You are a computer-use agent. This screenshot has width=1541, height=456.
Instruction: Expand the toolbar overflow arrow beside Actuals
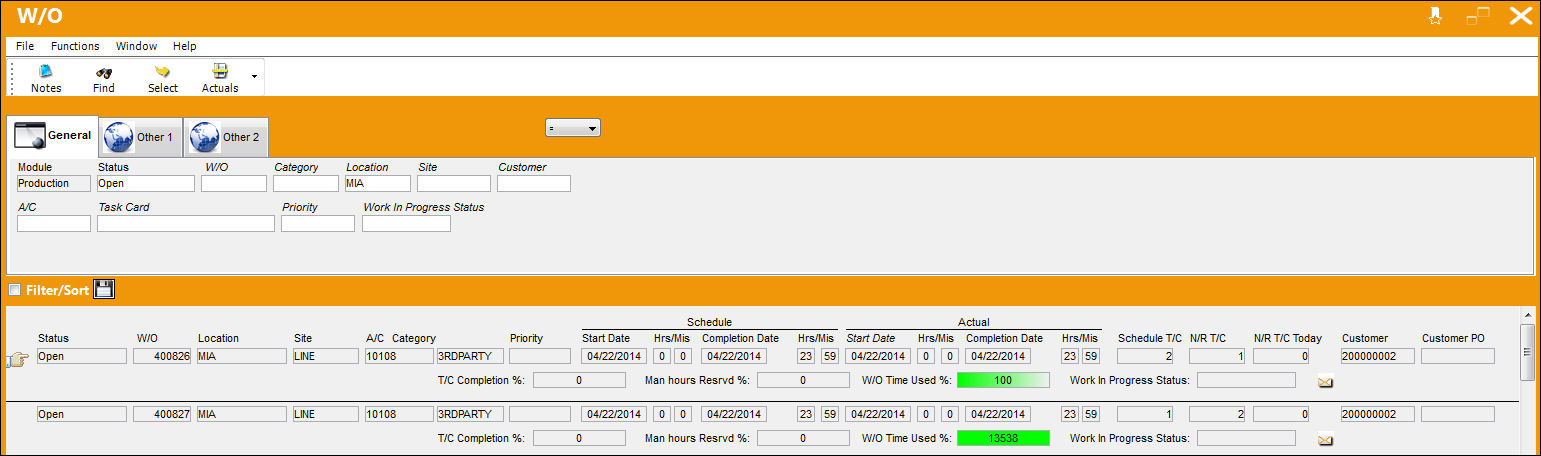254,76
